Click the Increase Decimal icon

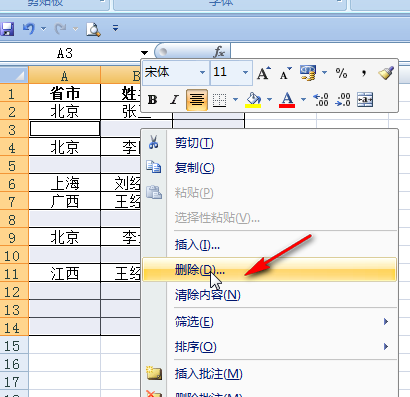321,100
